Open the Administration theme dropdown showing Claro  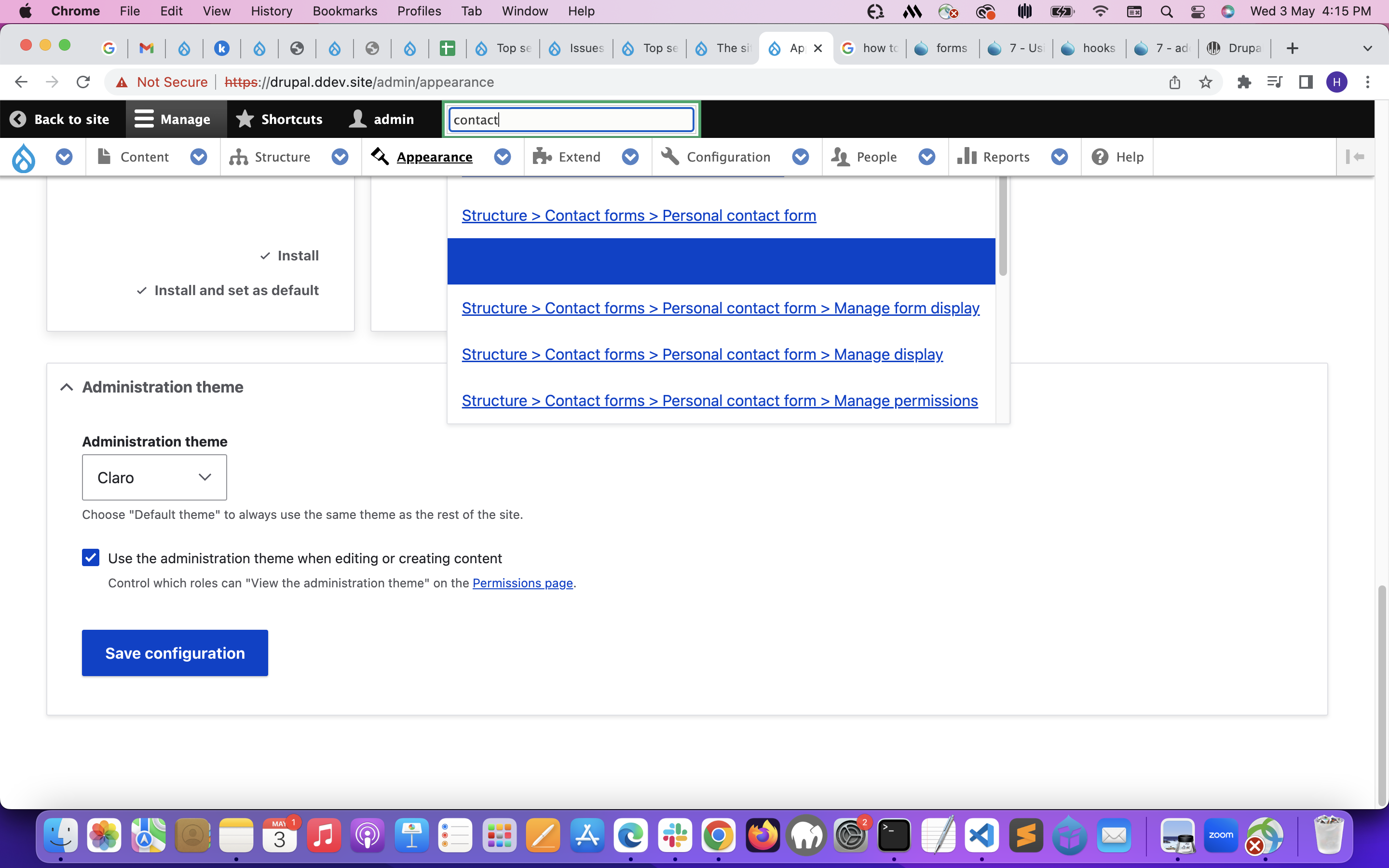click(154, 477)
